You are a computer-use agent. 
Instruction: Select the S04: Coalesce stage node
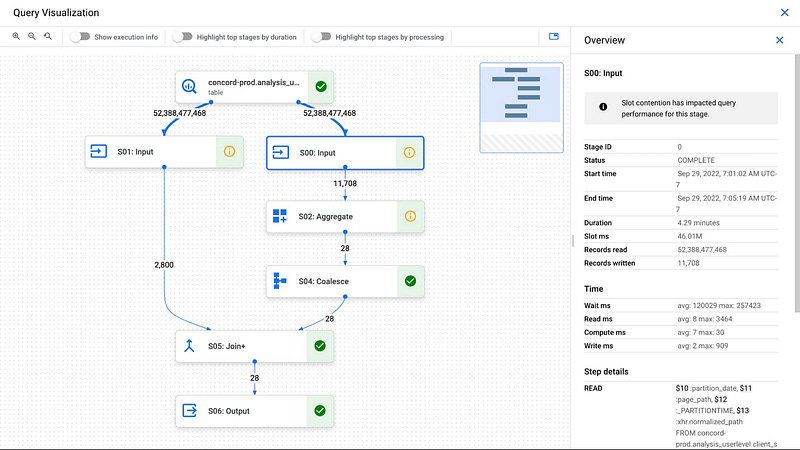pyautogui.click(x=345, y=281)
